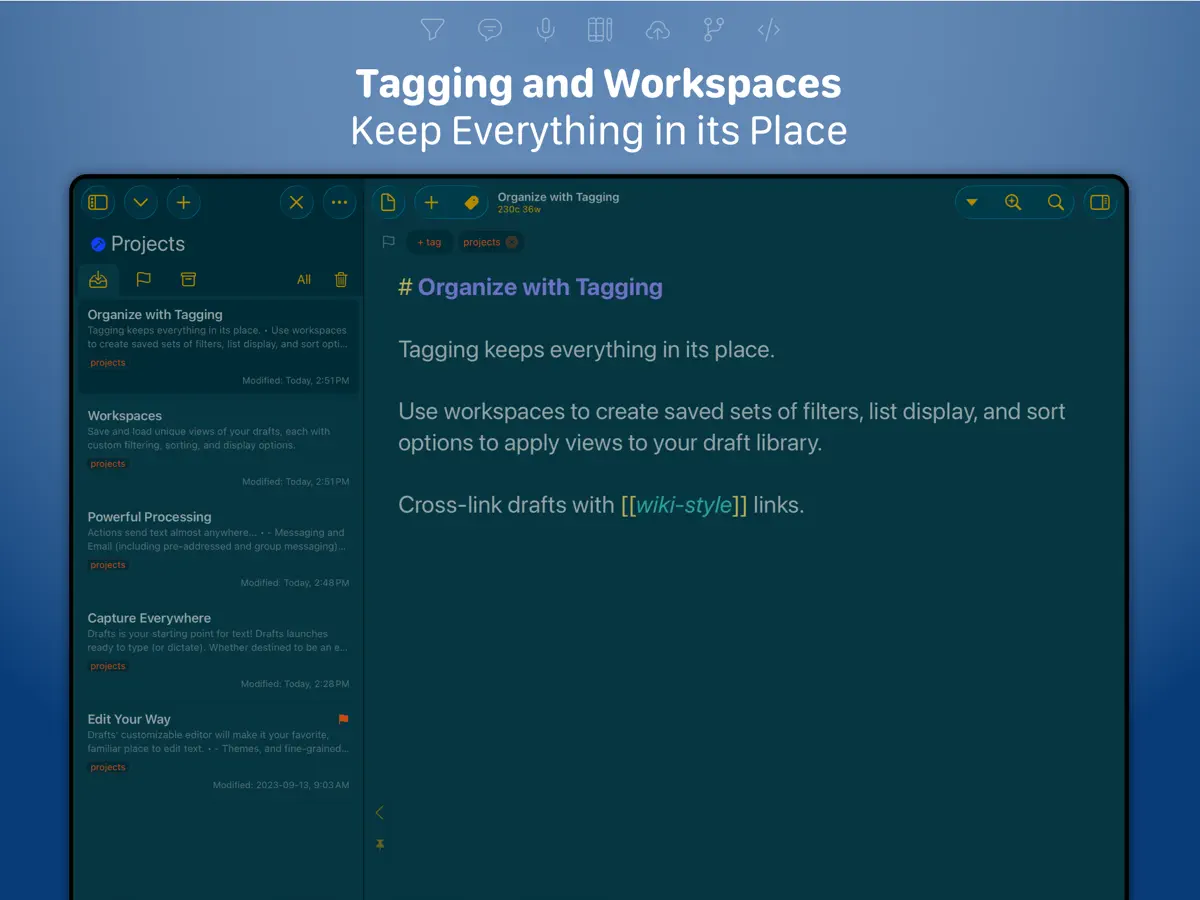Open the editor down-arrow dropdown menu
Viewport: 1200px width, 900px height.
(x=972, y=203)
